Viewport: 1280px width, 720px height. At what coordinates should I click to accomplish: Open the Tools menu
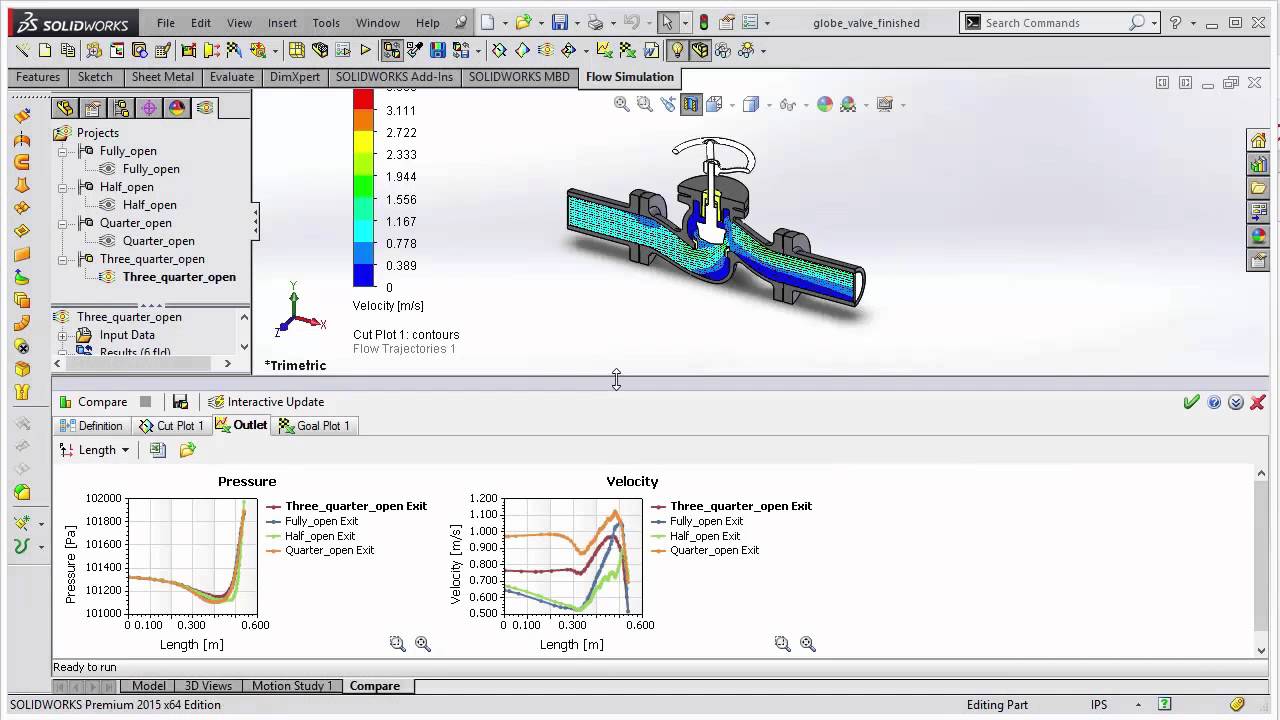pyautogui.click(x=325, y=23)
